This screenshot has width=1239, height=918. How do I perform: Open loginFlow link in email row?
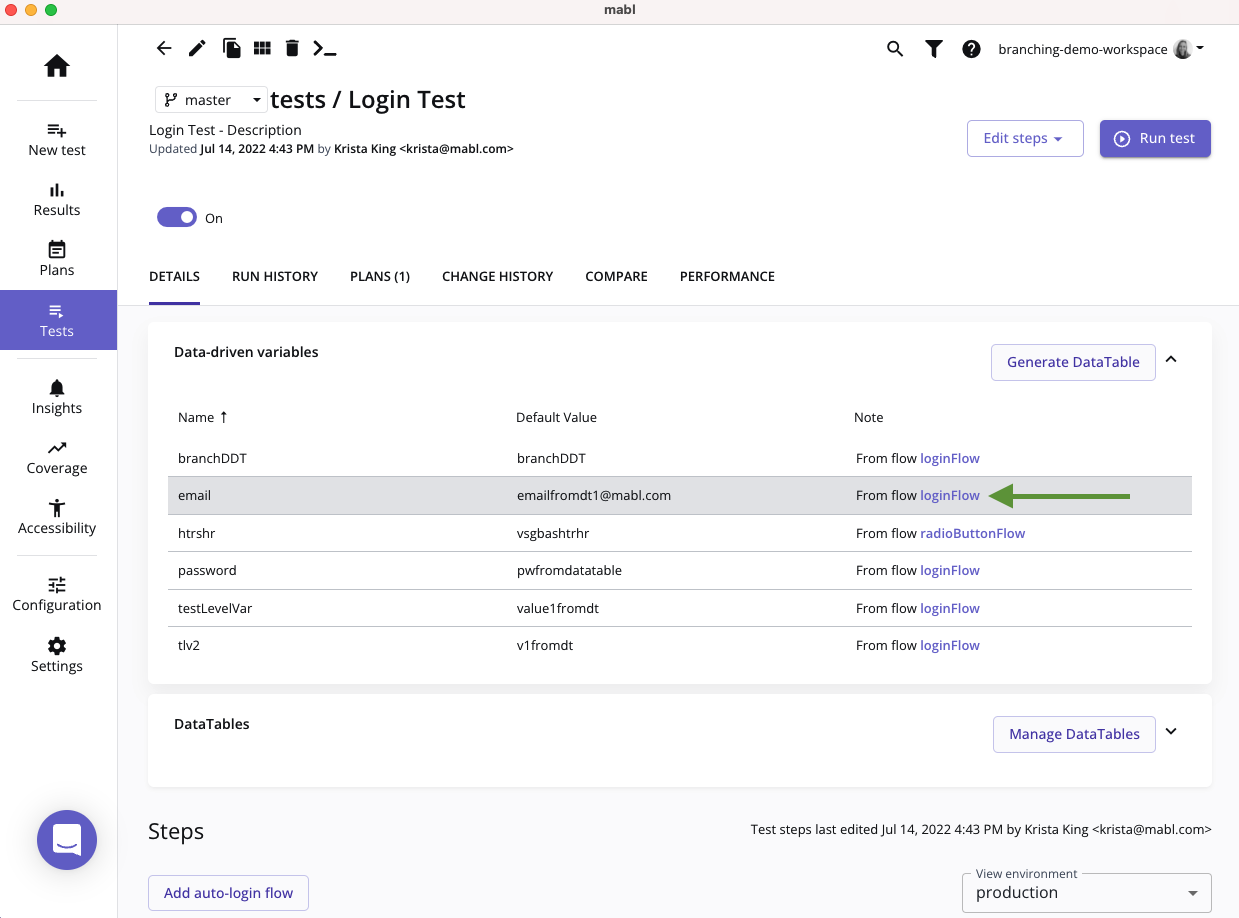tap(950, 495)
